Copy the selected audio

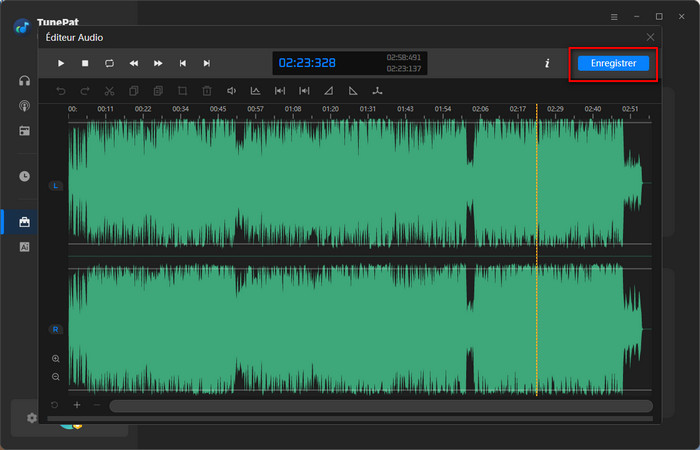(133, 91)
